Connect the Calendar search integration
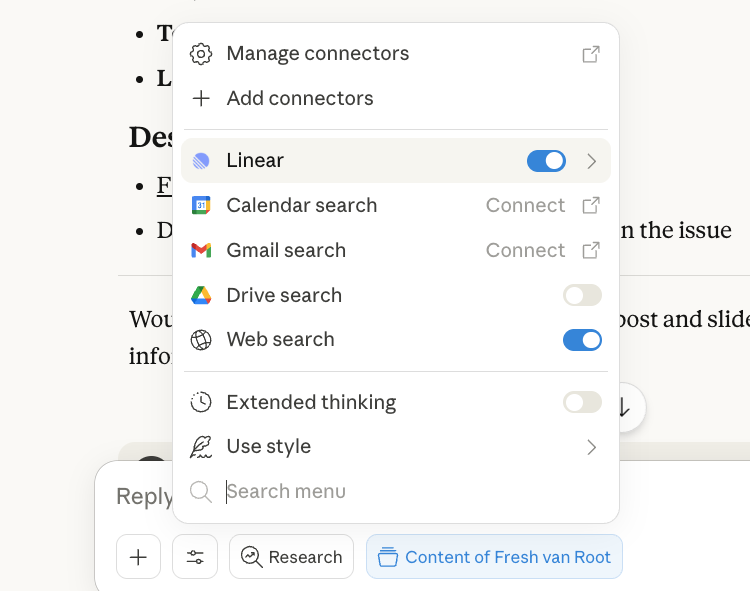 coord(525,205)
